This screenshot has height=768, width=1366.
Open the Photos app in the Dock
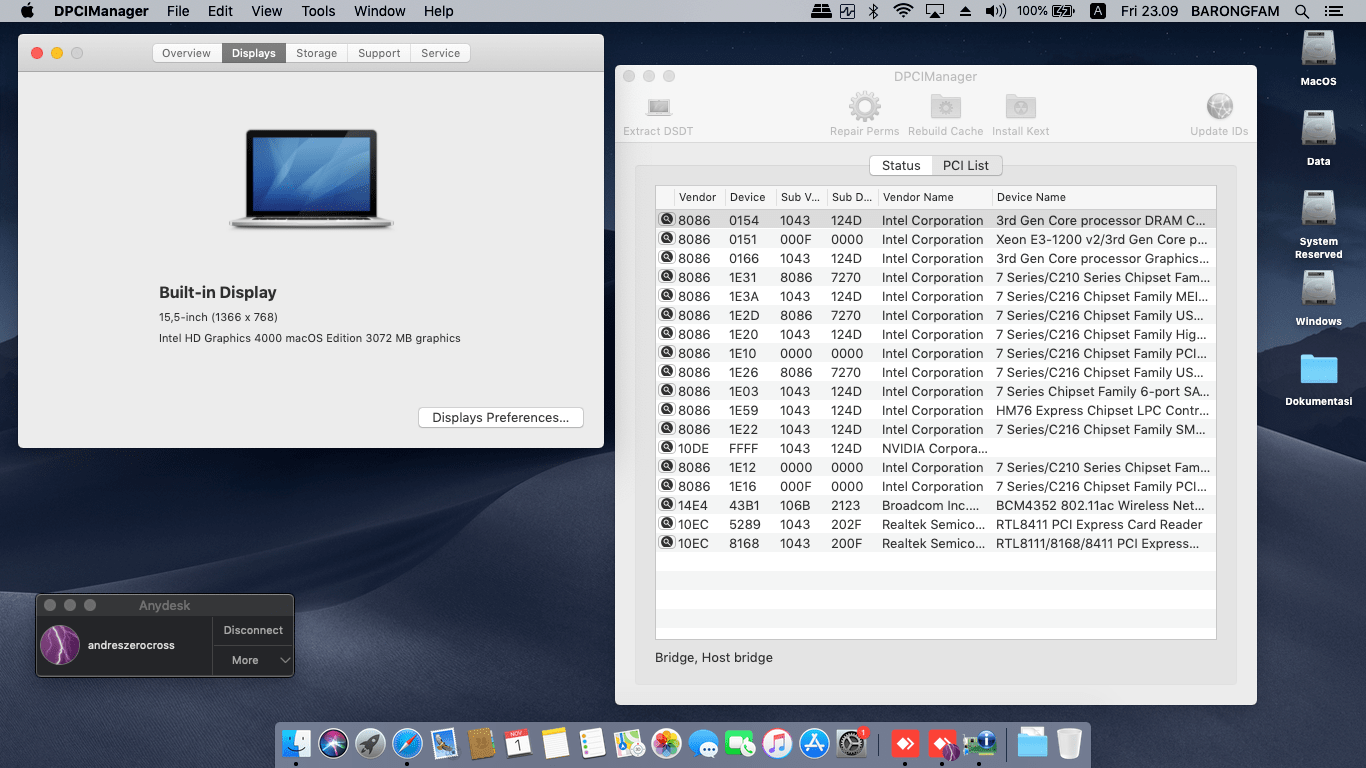[666, 743]
